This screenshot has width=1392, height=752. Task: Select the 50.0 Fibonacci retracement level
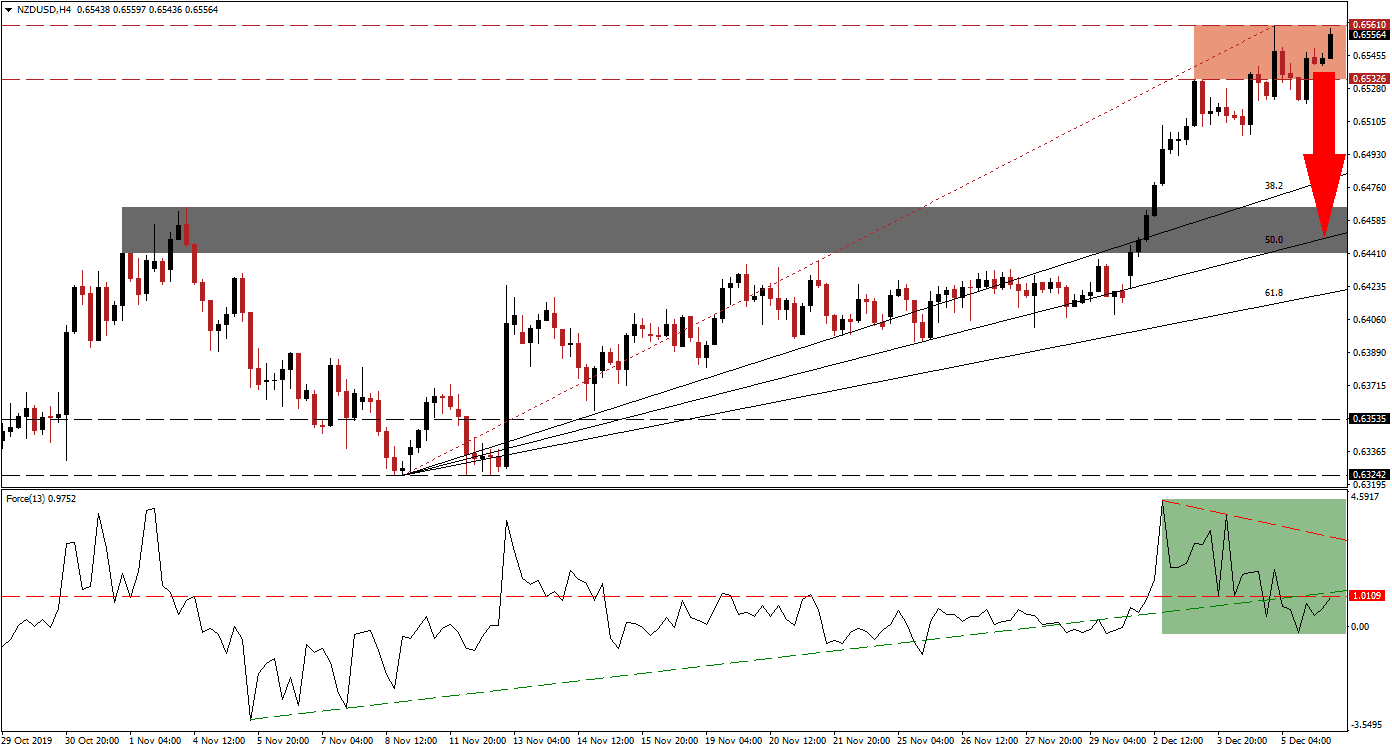point(1273,239)
